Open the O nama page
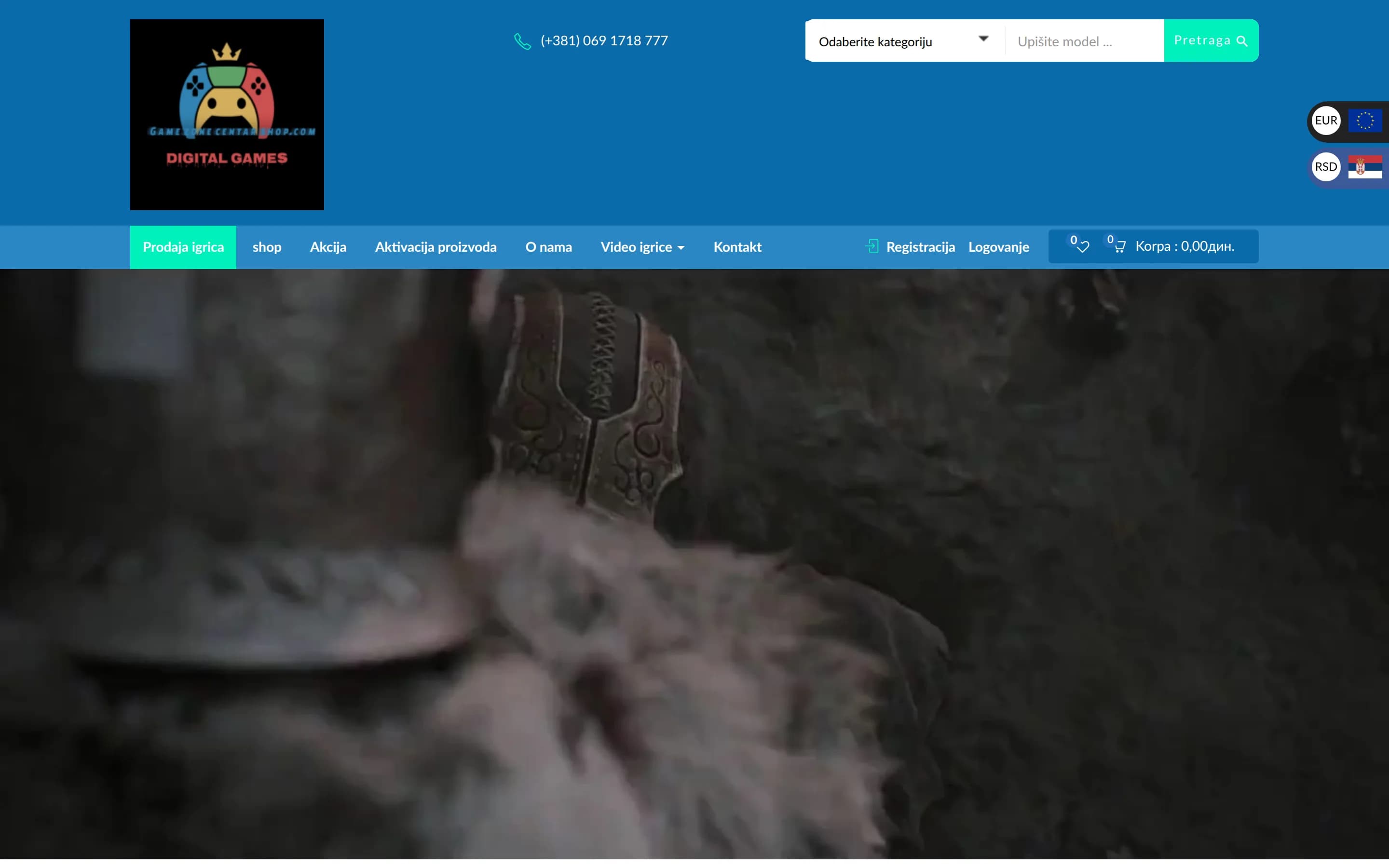The height and width of the screenshot is (868, 1389). click(x=549, y=247)
